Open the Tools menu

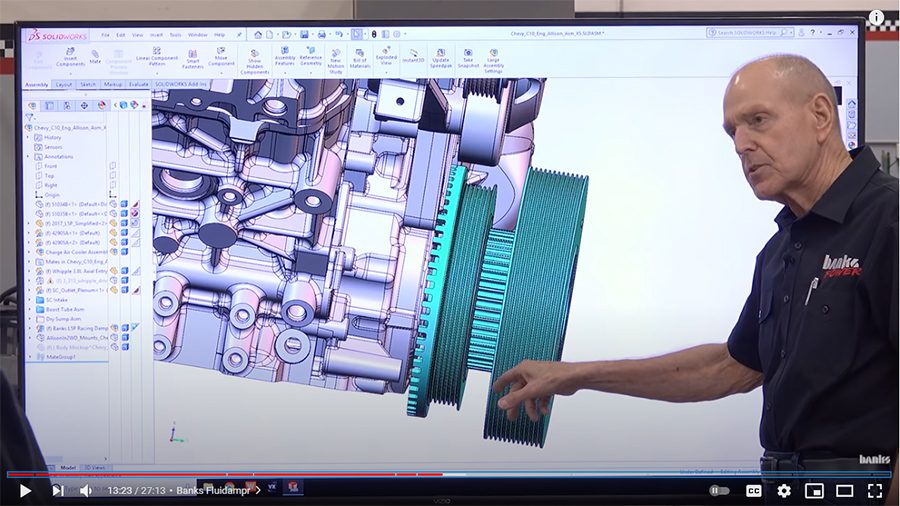coord(176,35)
